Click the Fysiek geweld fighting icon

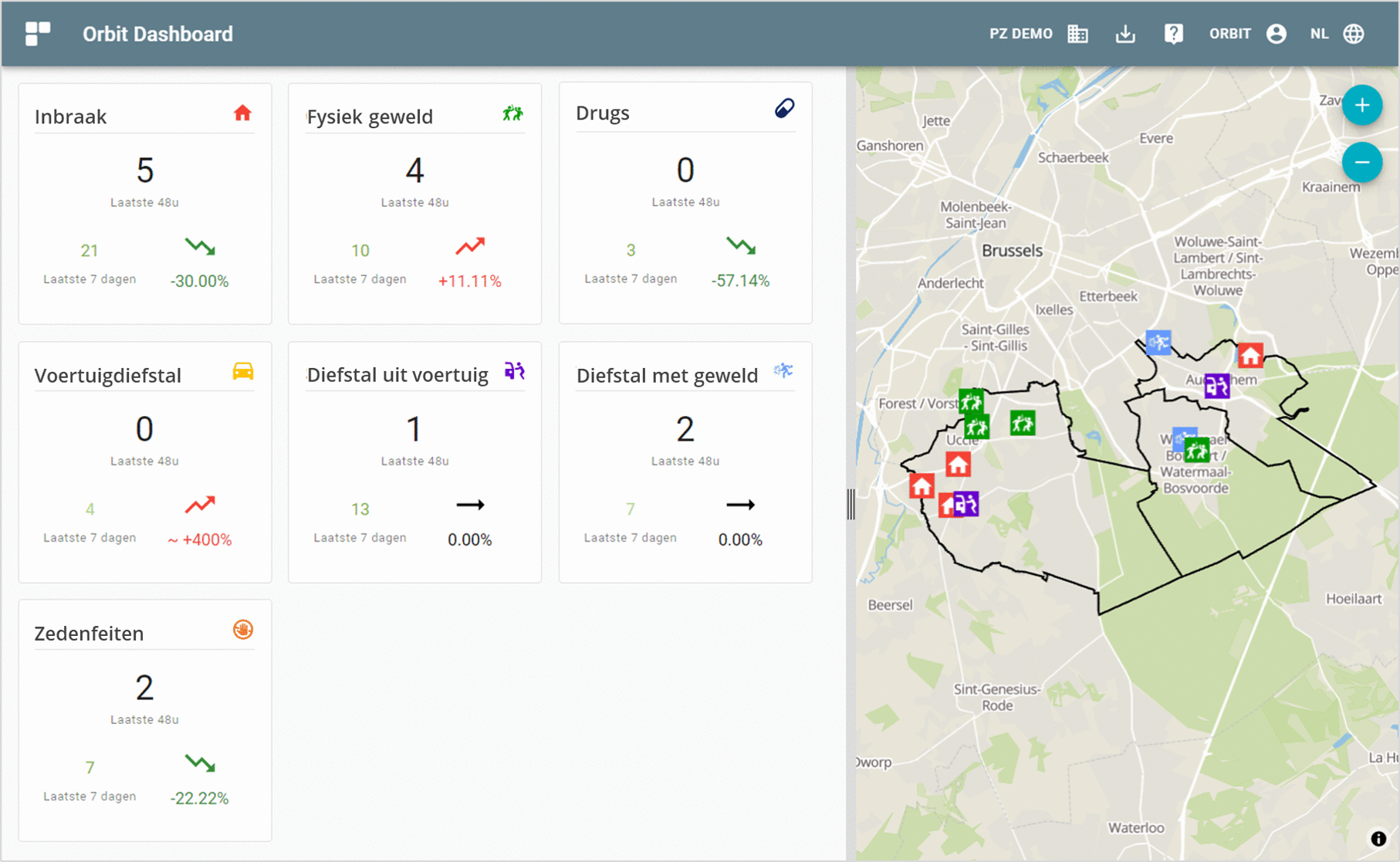click(x=512, y=113)
